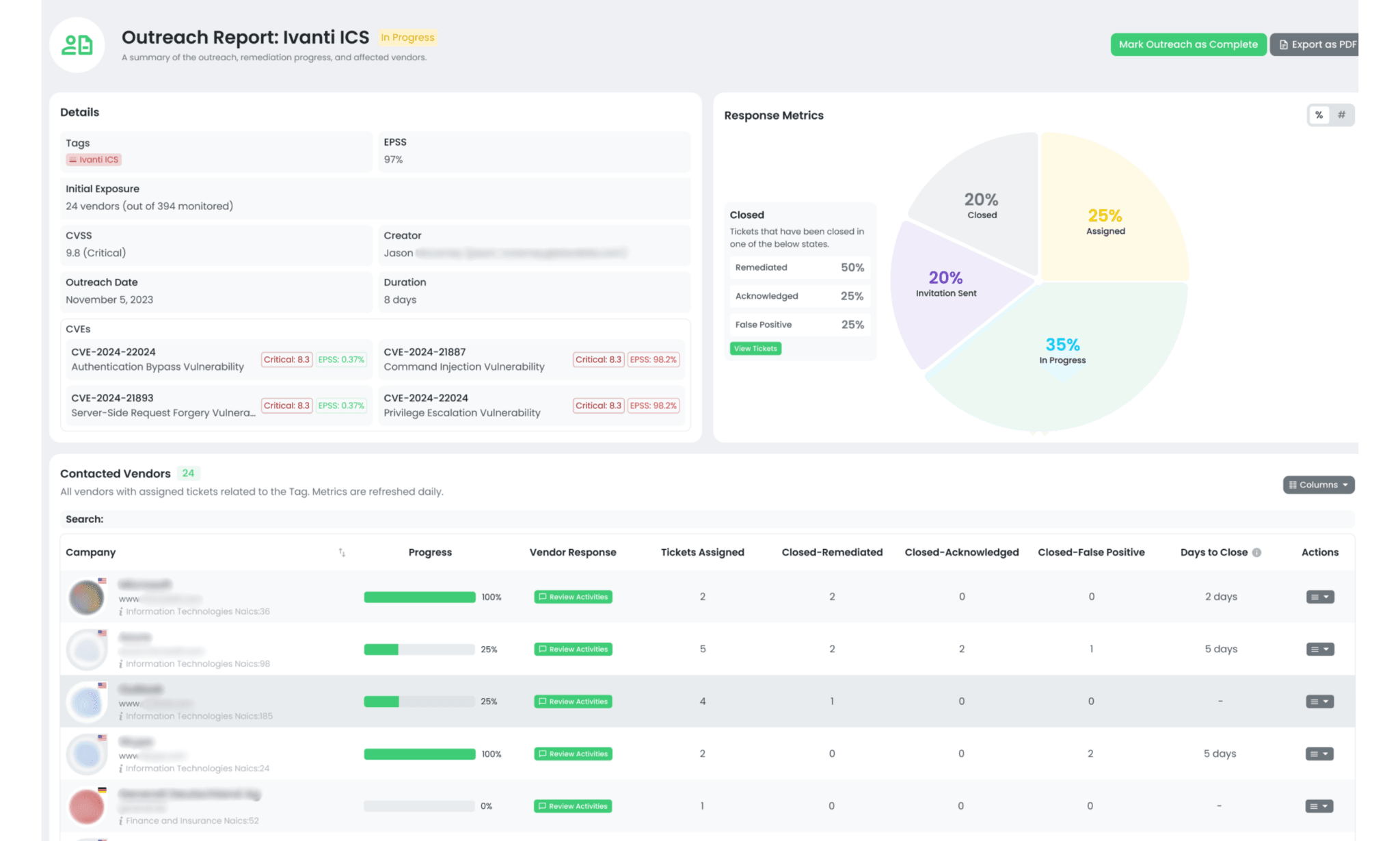
Task: Click the 35% In Progress pie slice
Action: coord(1062,369)
